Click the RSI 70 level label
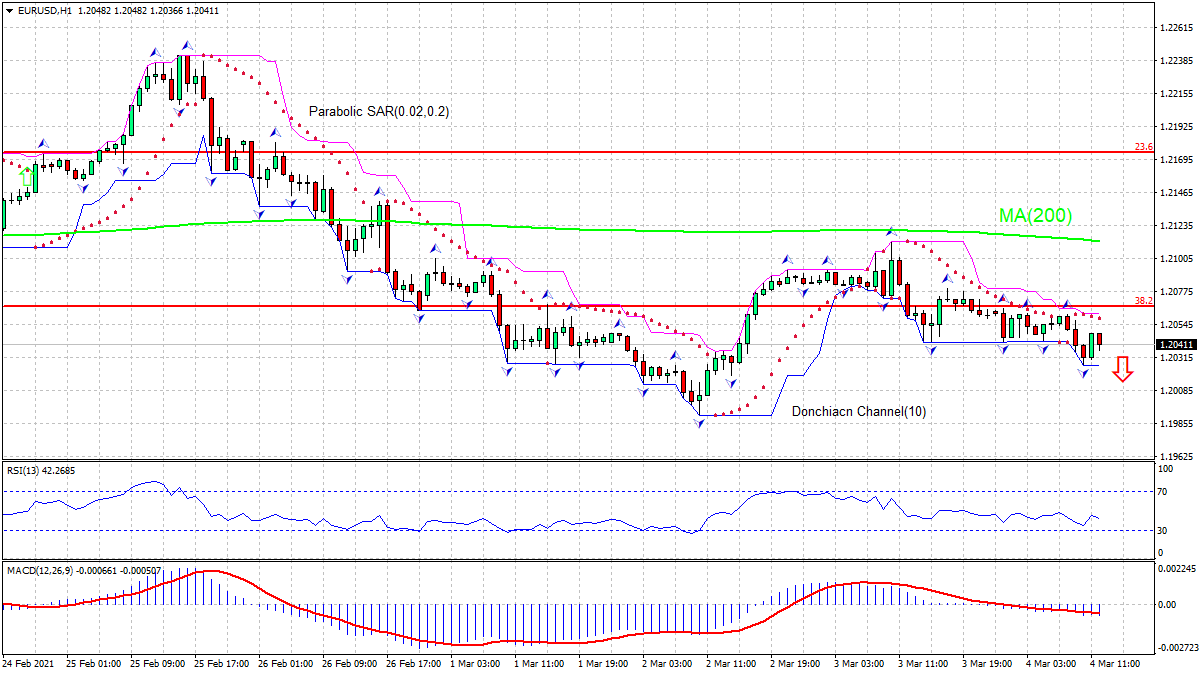 pyautogui.click(x=1164, y=491)
